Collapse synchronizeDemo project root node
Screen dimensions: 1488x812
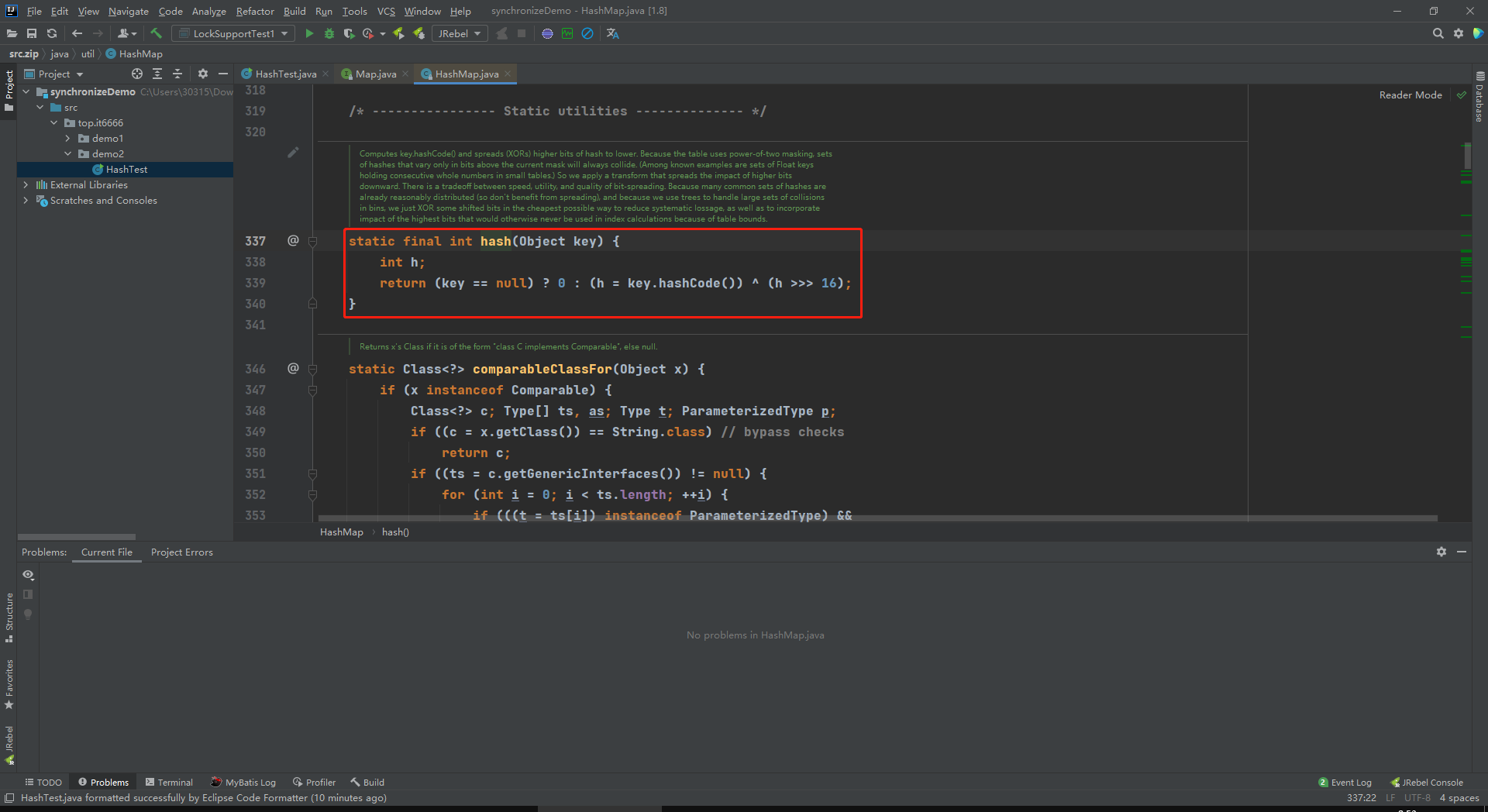pos(26,91)
